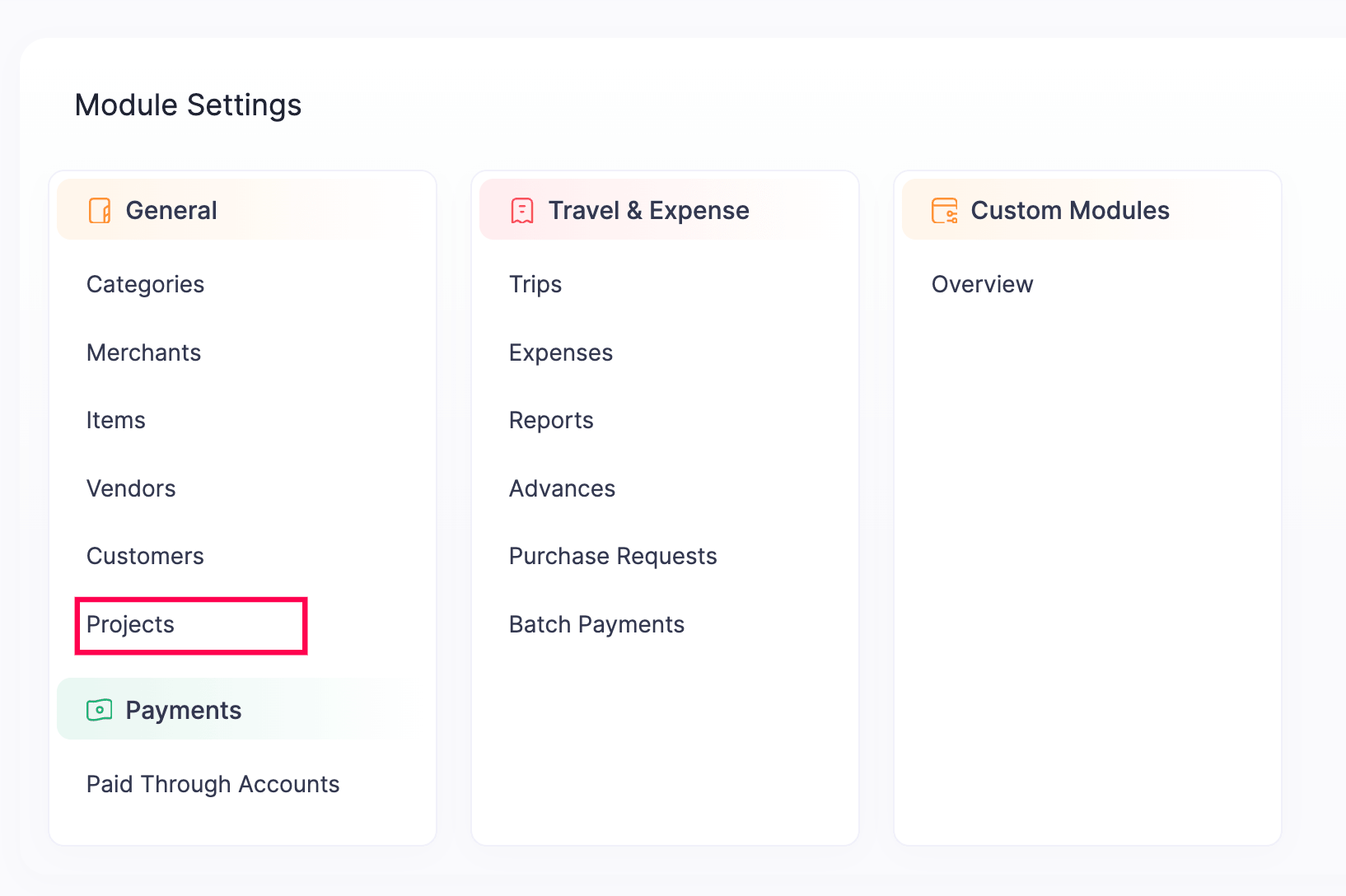The height and width of the screenshot is (896, 1346).
Task: Go to Merchants settings
Action: coord(143,352)
